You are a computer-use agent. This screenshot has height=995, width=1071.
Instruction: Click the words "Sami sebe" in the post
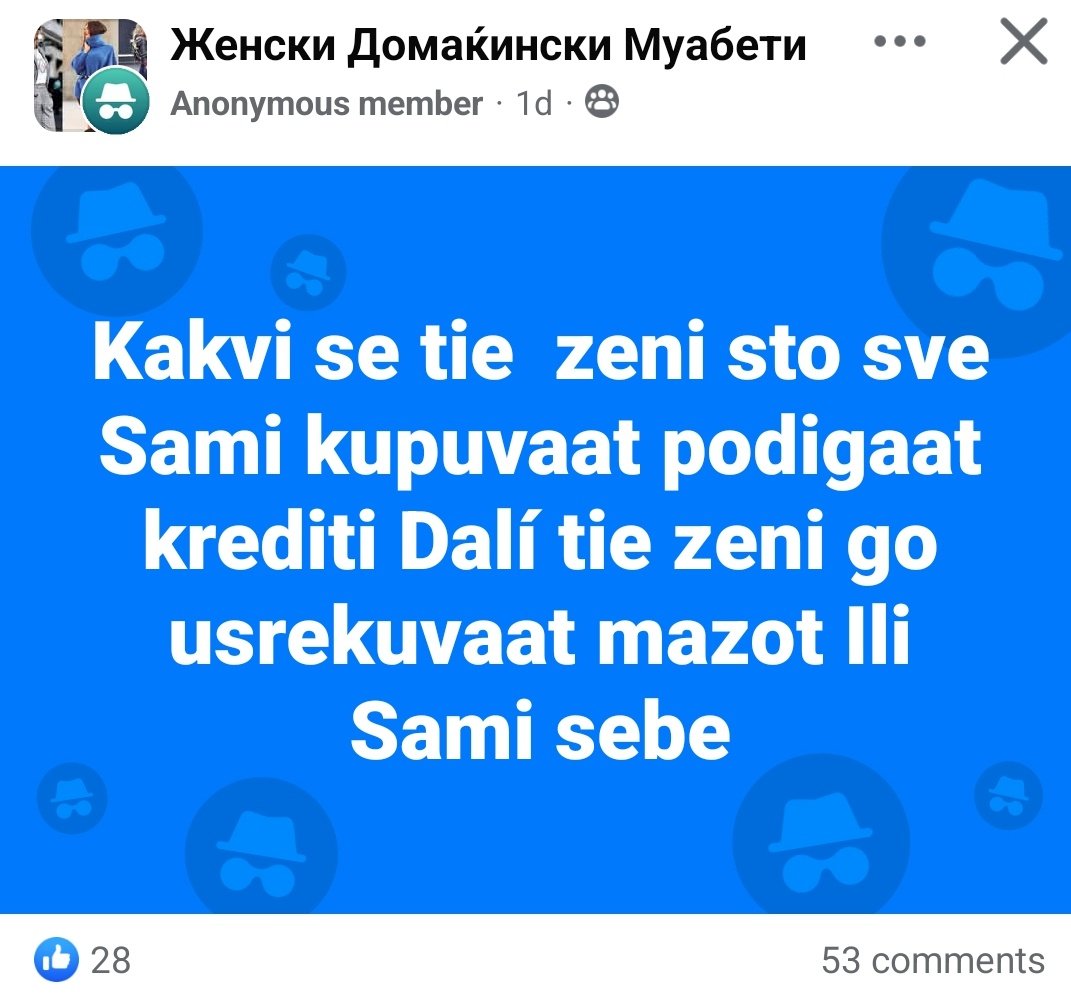pyautogui.click(x=540, y=731)
